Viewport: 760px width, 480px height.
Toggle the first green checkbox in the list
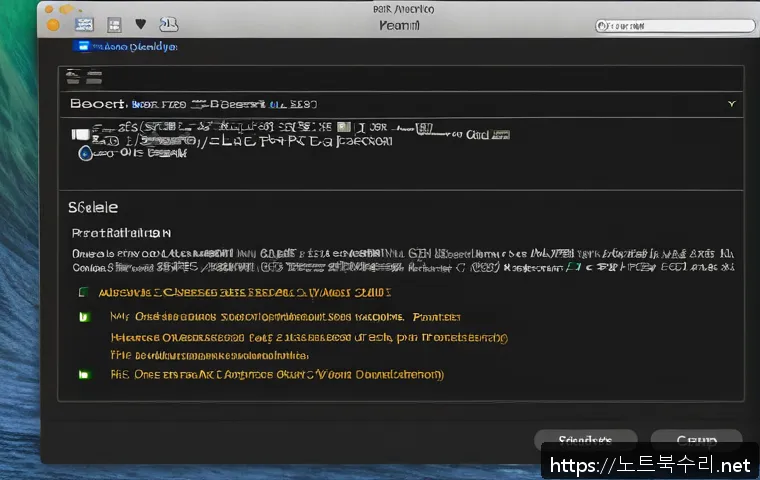click(x=83, y=293)
